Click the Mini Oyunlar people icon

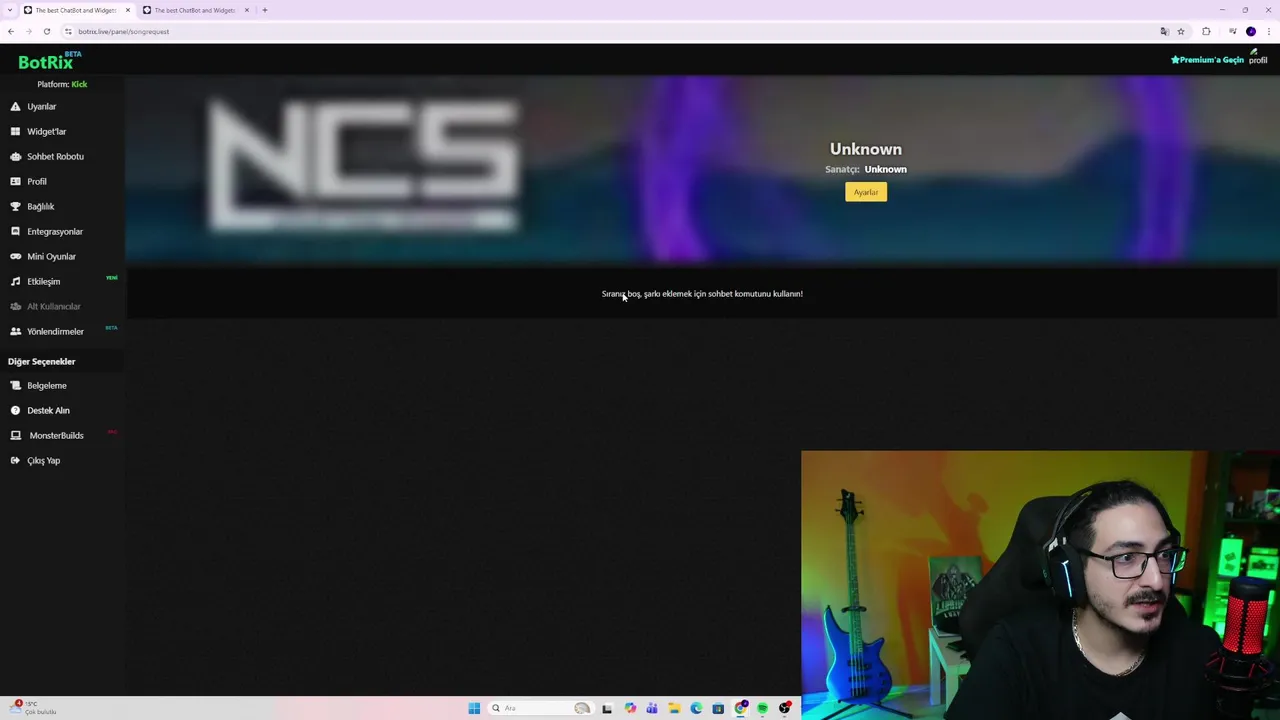click(15, 256)
